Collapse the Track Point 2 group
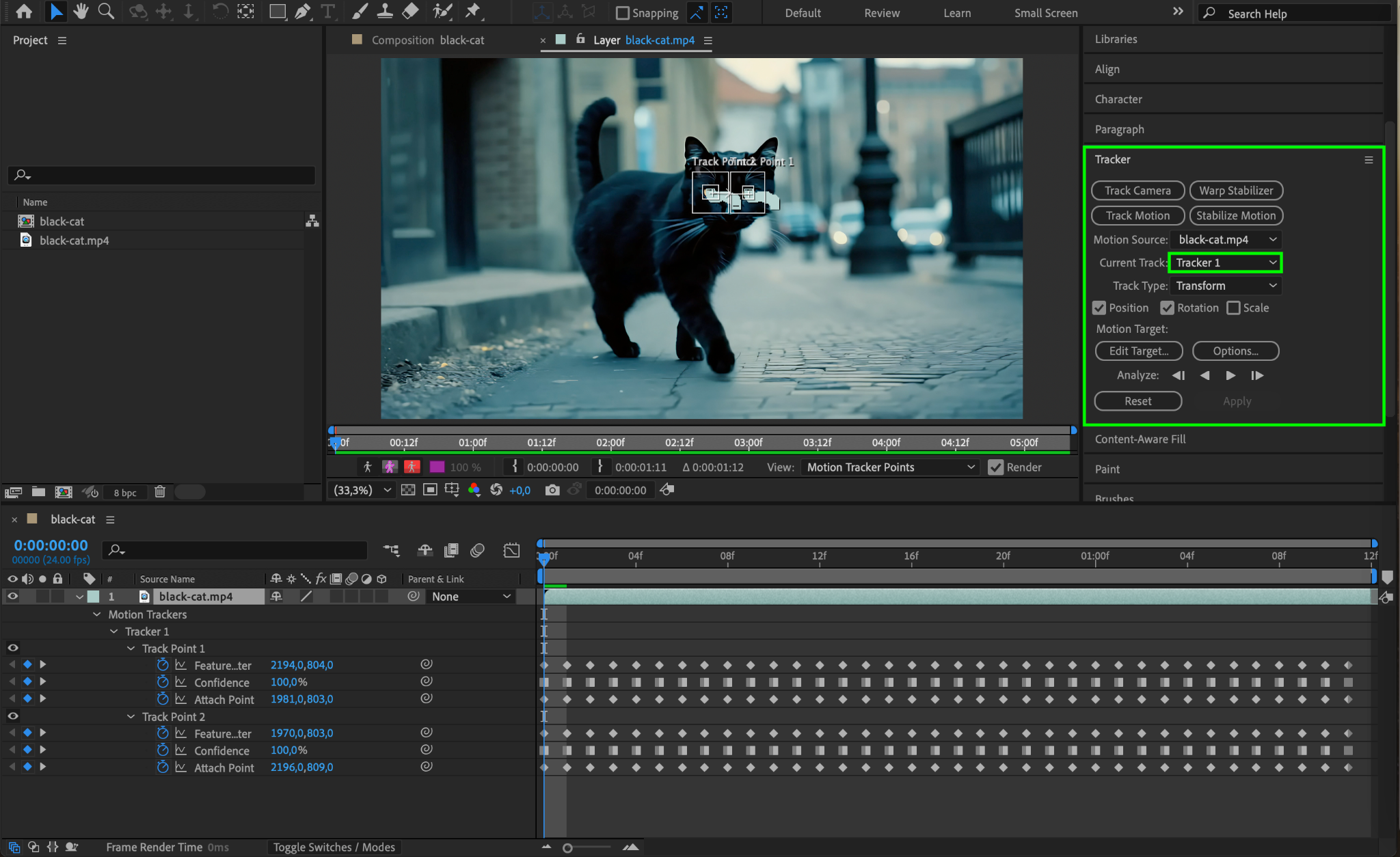The height and width of the screenshot is (857, 1400). point(131,716)
